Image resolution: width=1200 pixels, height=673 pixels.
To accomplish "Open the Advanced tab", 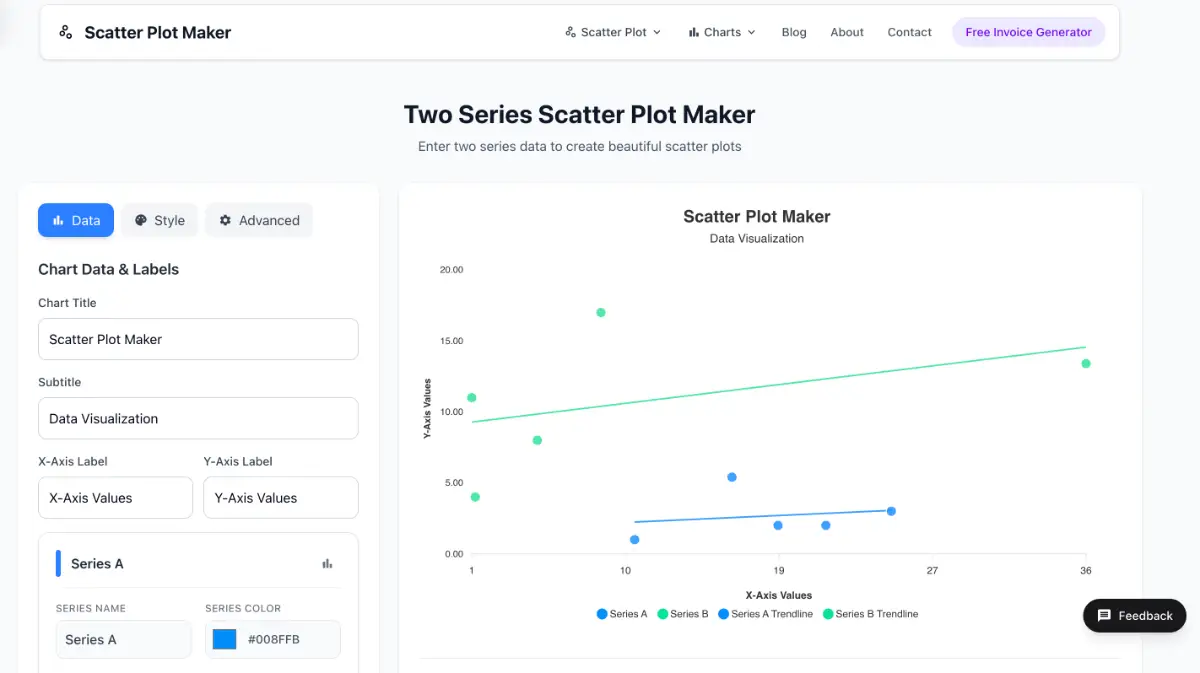I will [x=258, y=220].
